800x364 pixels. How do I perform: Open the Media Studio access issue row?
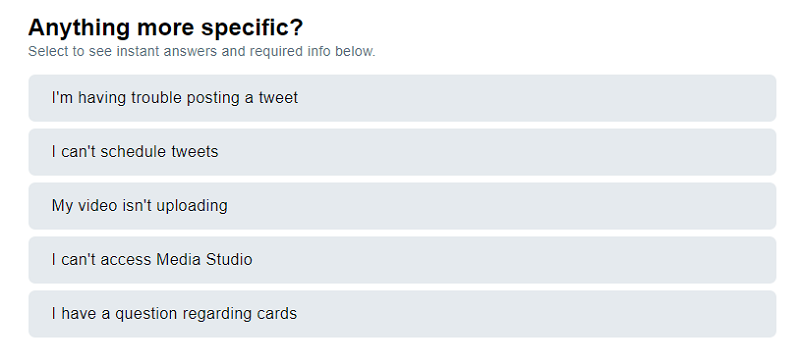pyautogui.click(x=402, y=260)
